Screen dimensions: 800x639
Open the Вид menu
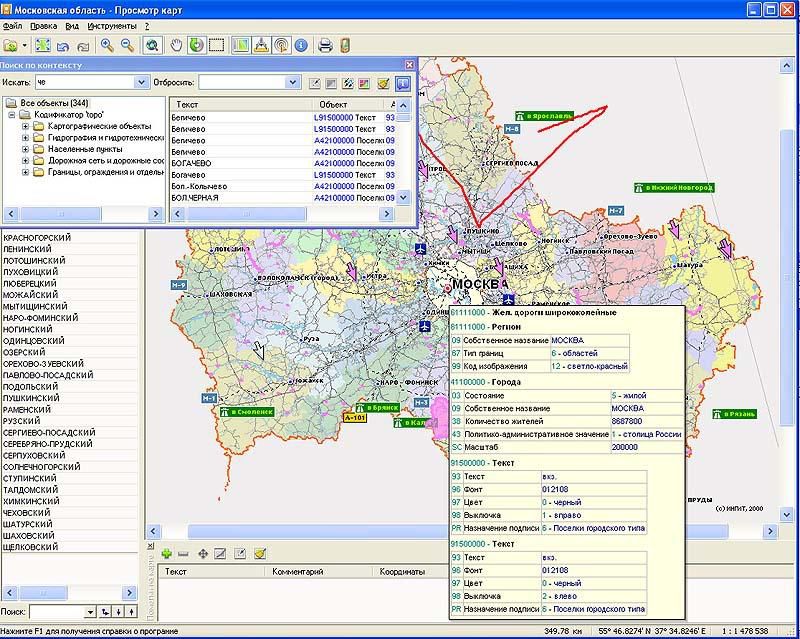click(x=72, y=24)
